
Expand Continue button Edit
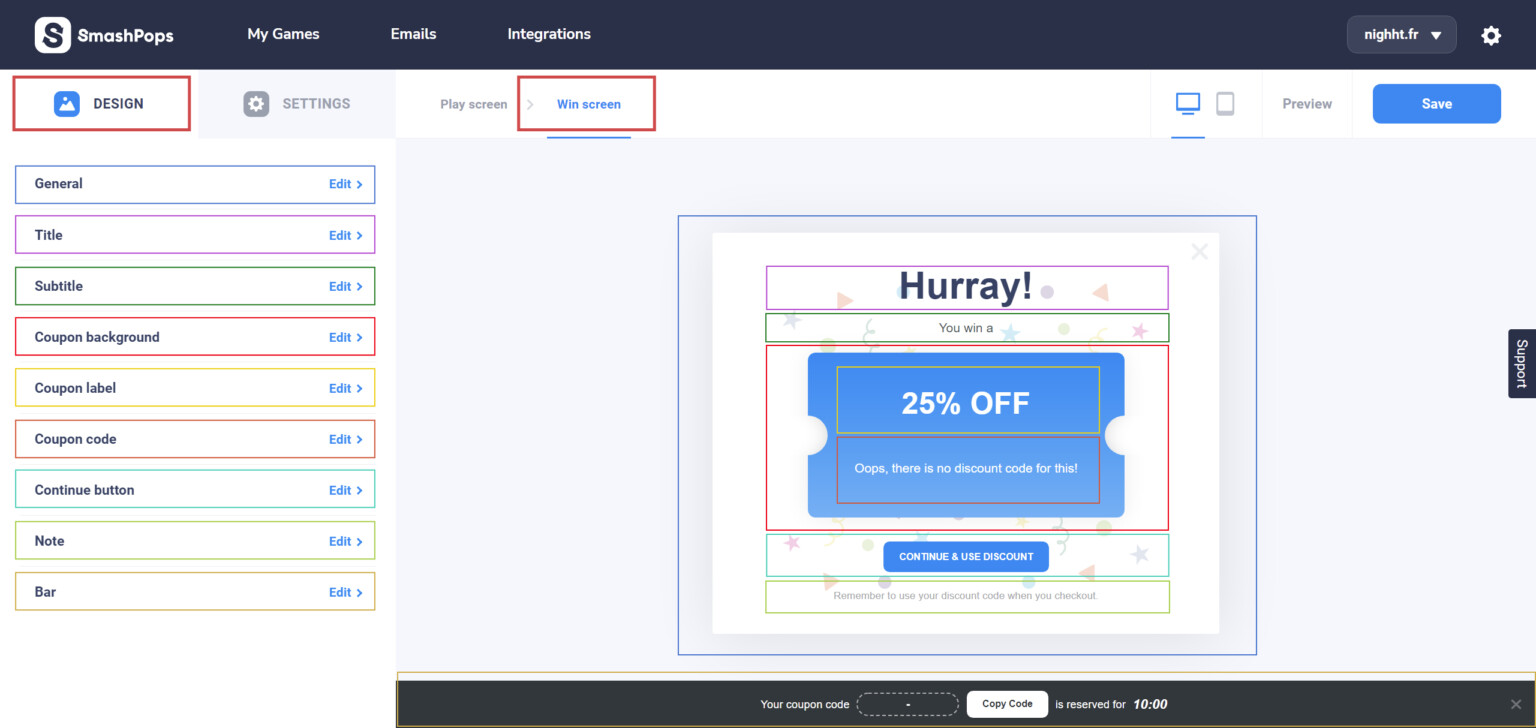pyautogui.click(x=345, y=490)
